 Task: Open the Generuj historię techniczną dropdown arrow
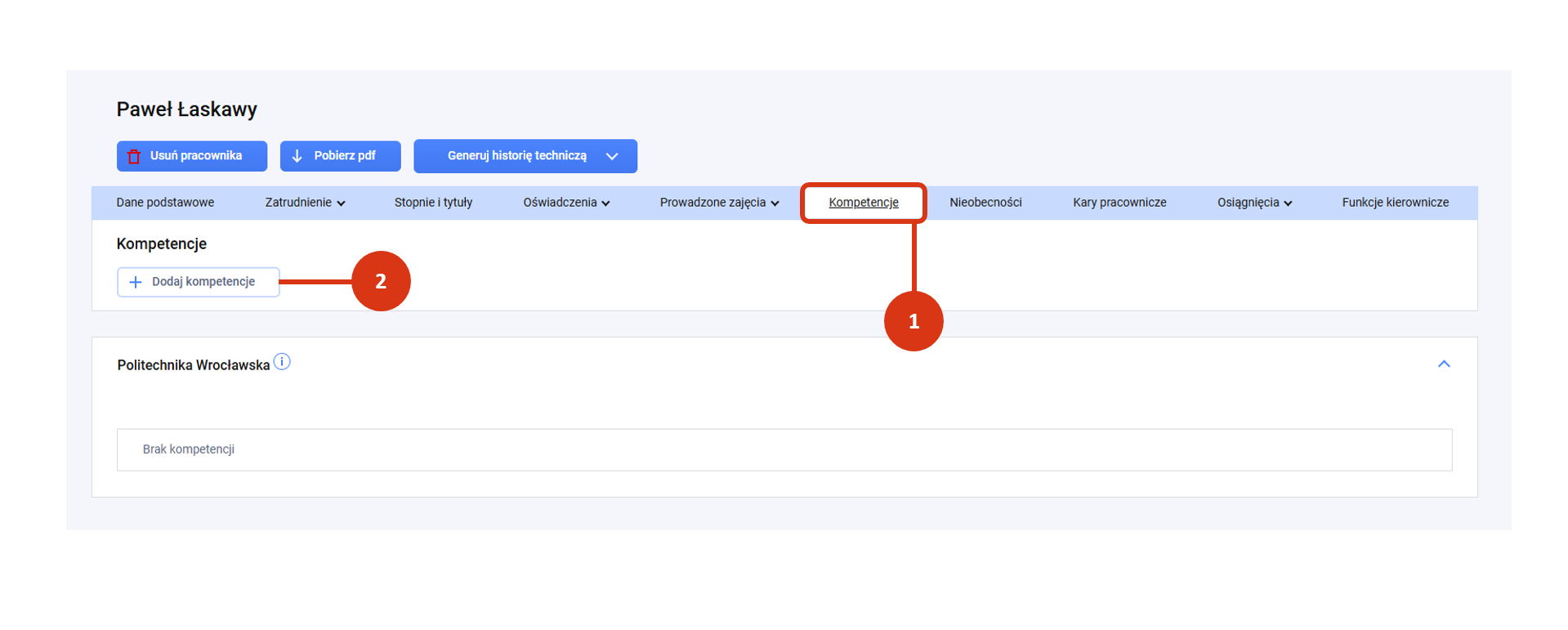coord(612,156)
